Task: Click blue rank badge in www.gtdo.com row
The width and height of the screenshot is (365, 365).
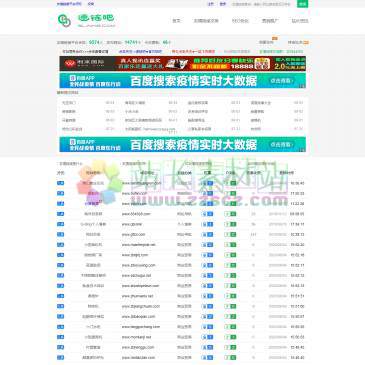Action: 60,235
